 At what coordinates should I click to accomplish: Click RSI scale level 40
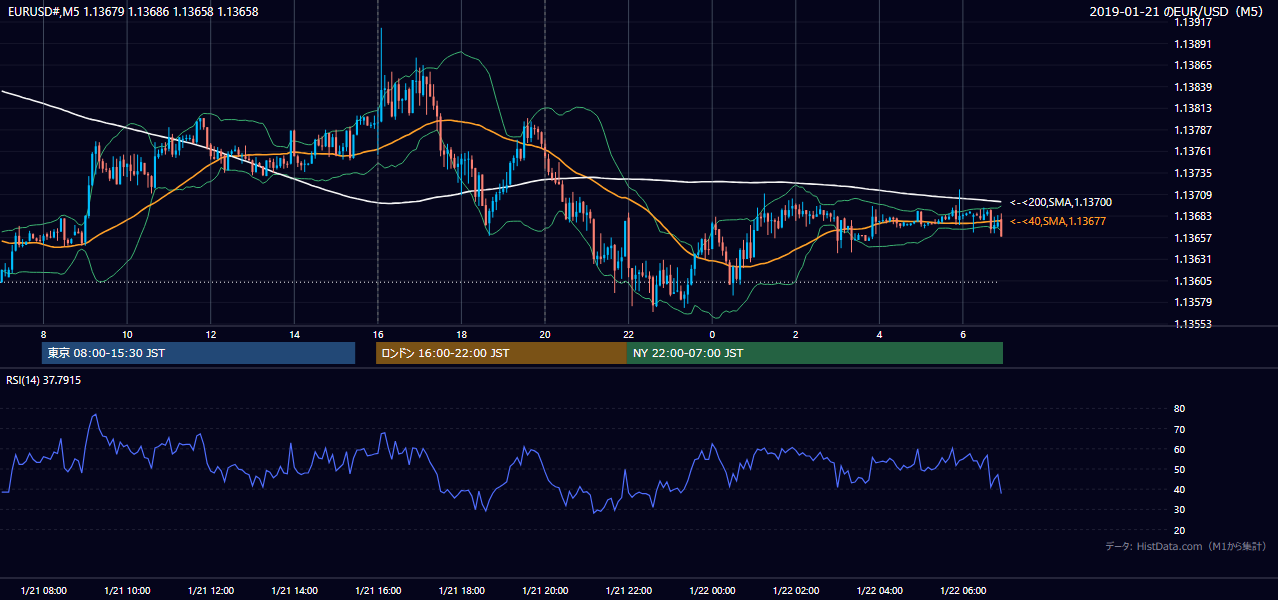[1179, 490]
